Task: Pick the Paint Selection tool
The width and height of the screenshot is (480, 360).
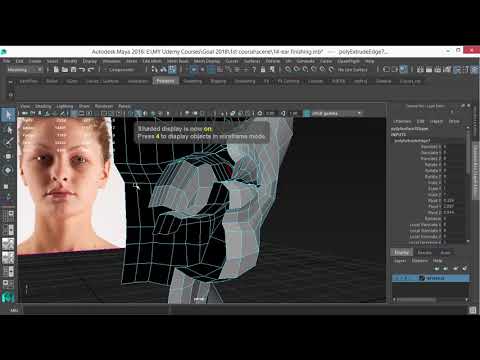Action: (8, 142)
